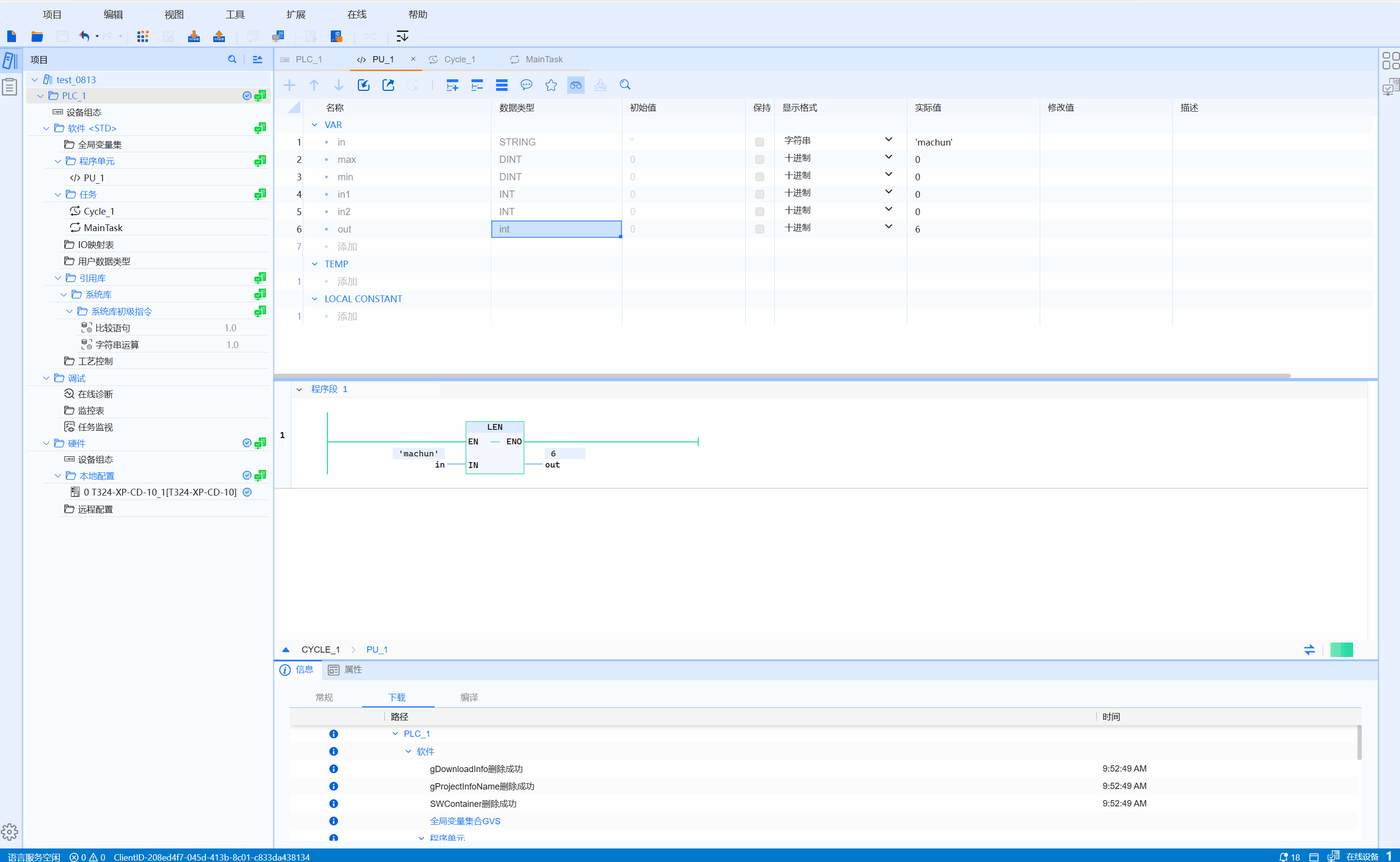Toggle the retain checkbox for variable max

[x=760, y=160]
